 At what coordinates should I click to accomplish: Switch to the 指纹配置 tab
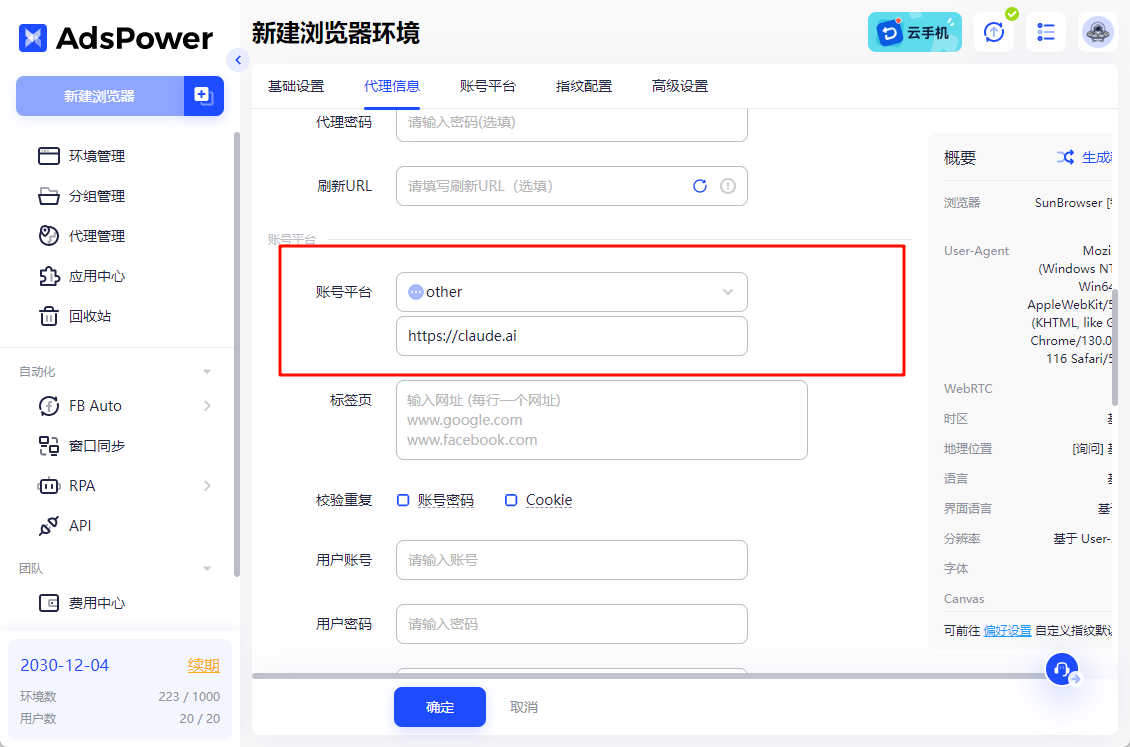click(x=584, y=86)
